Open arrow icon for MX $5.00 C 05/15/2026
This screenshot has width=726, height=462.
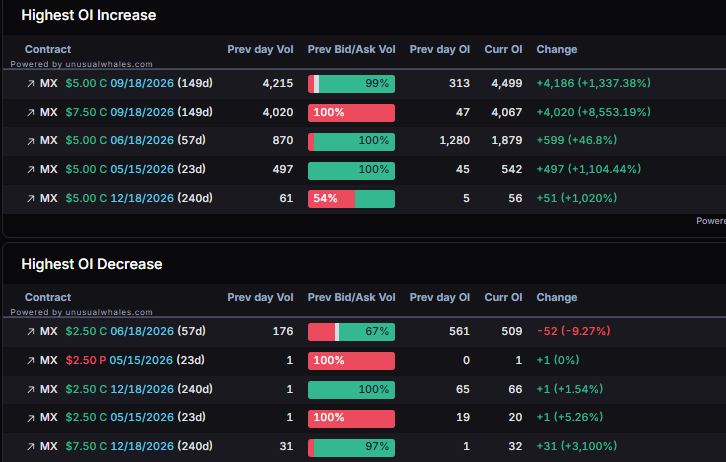point(31,170)
